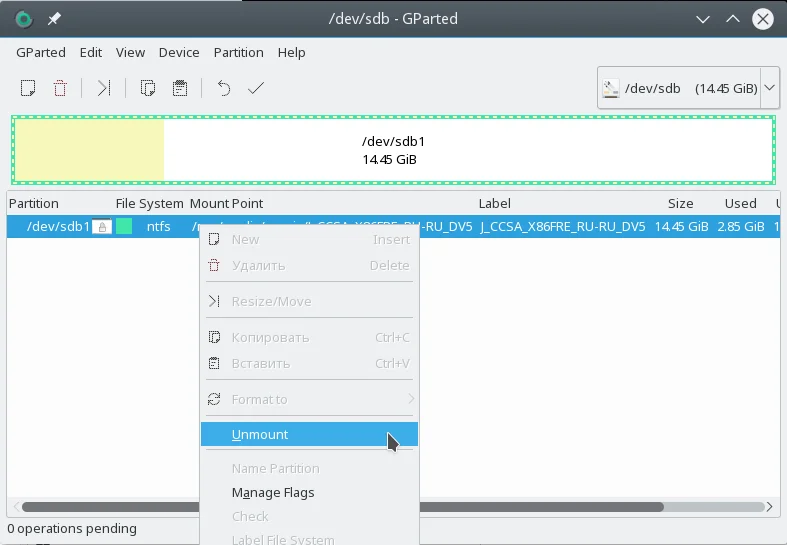
Task: Click the Copy partition toolbar icon
Action: tap(148, 88)
